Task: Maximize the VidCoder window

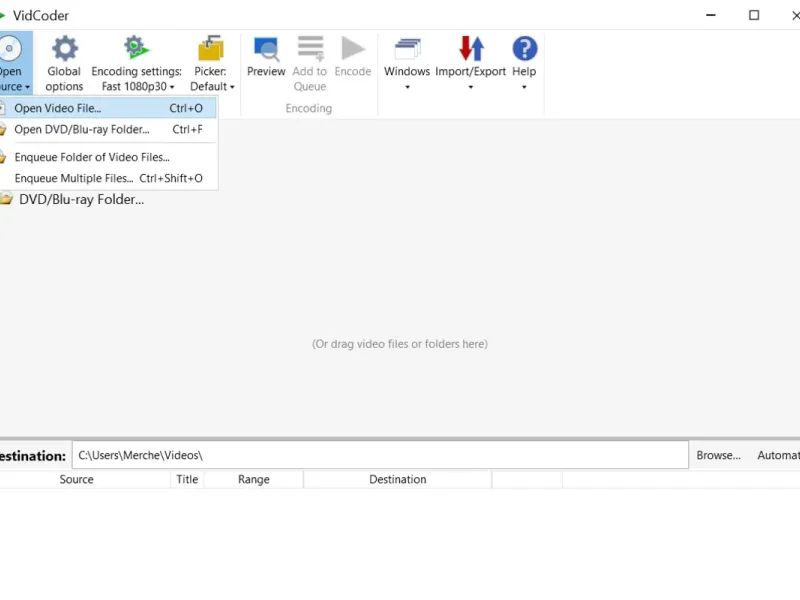Action: point(754,15)
